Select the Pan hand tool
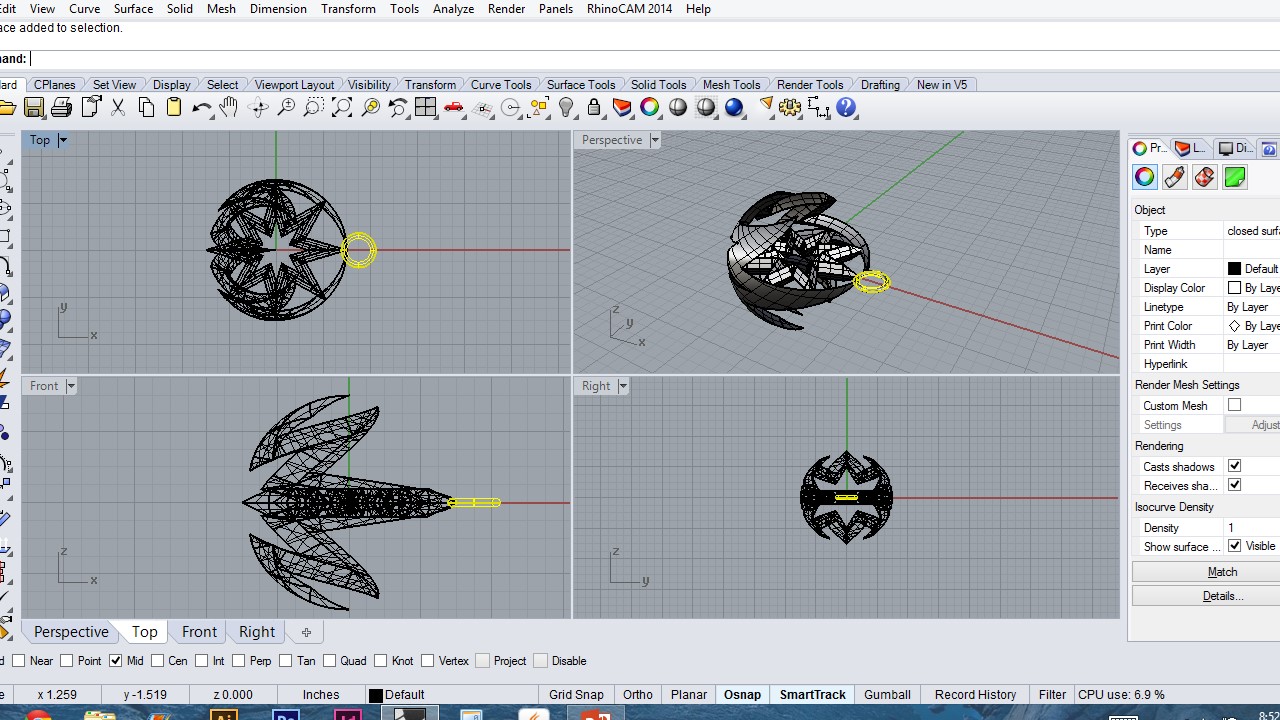This screenshot has width=1280, height=720. [230, 108]
